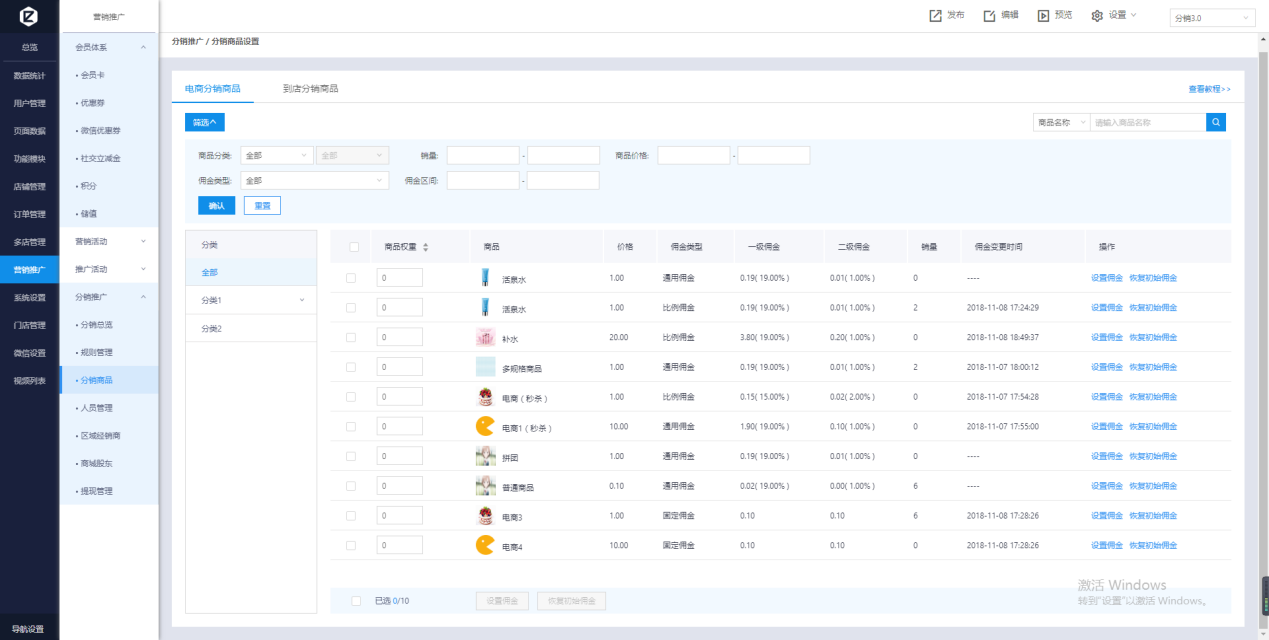
Task: Click the app logo in top-left corner
Action: [29, 16]
